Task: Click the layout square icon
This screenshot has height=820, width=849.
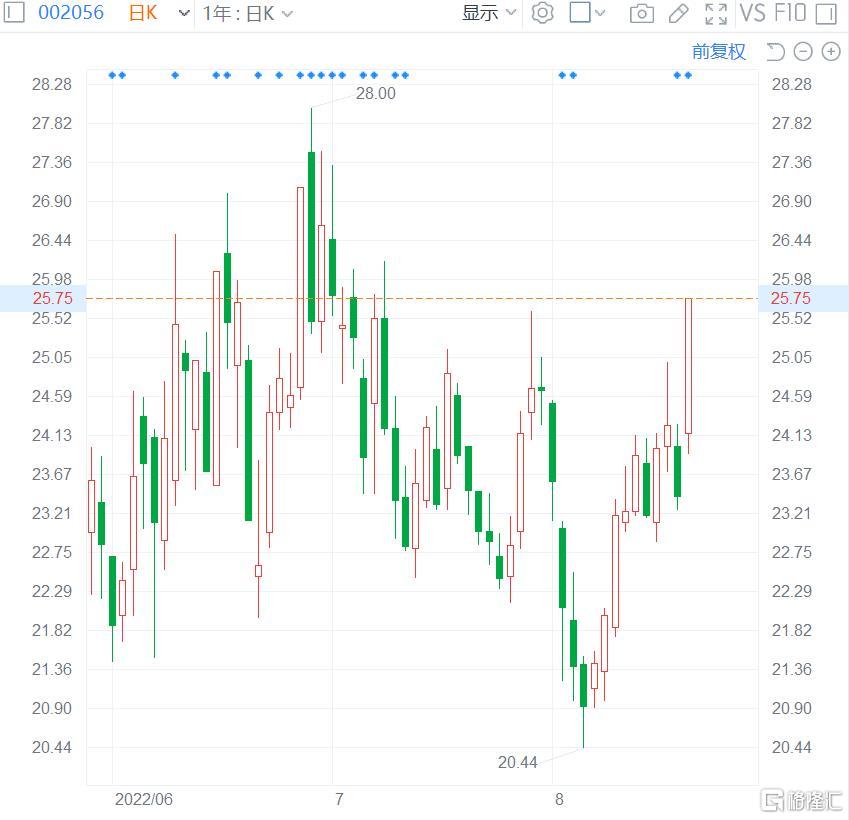Action: click(580, 12)
